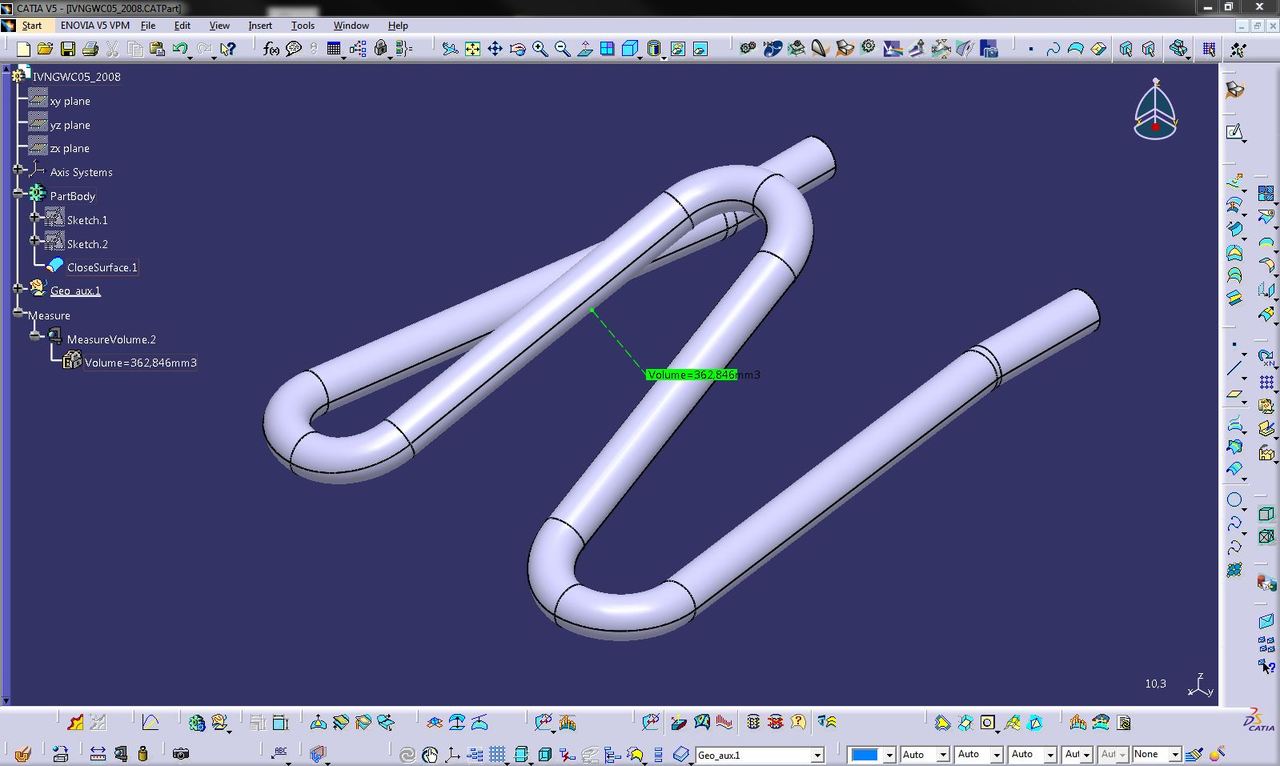1280x766 pixels.
Task: Open the Tools menu
Action: [x=302, y=25]
